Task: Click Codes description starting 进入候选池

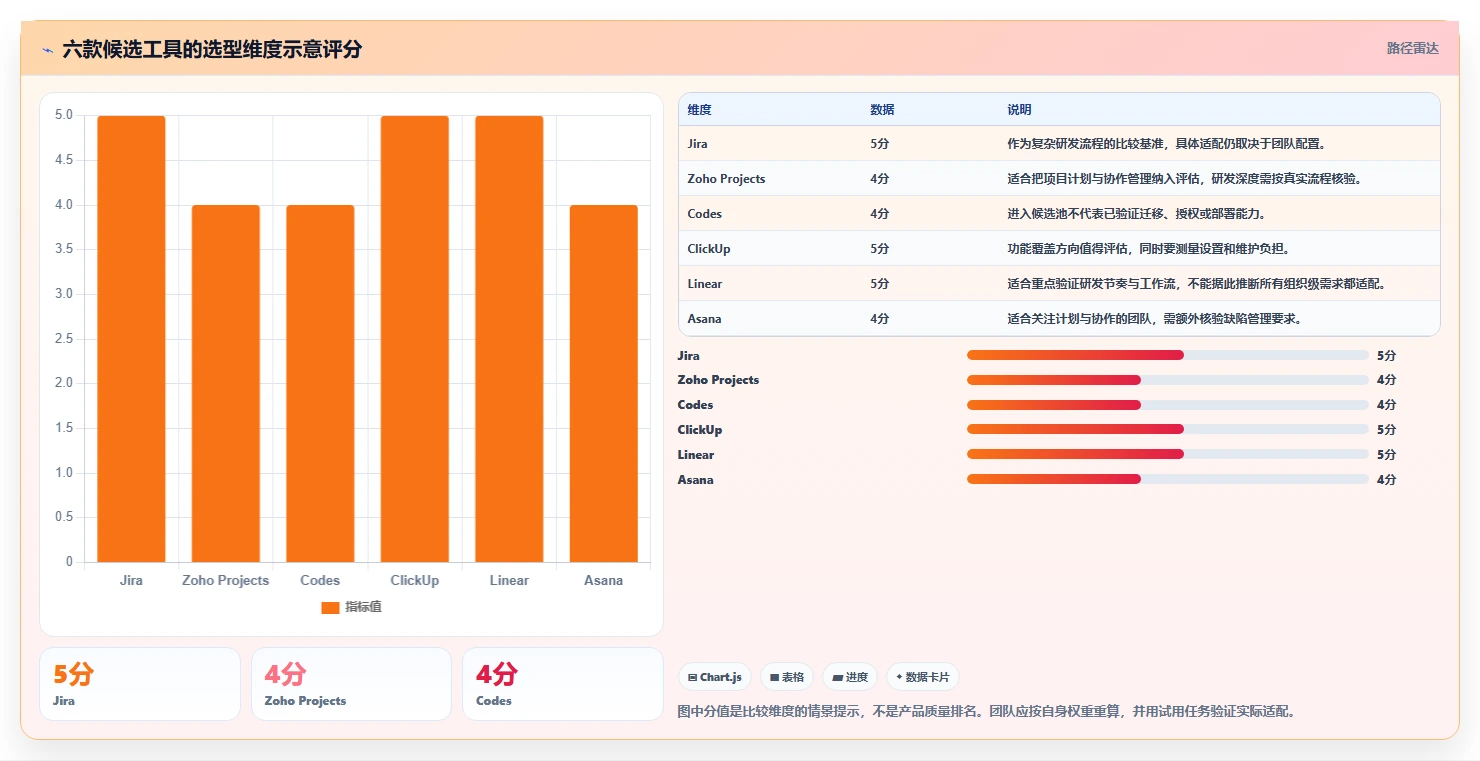Action: pos(1137,214)
